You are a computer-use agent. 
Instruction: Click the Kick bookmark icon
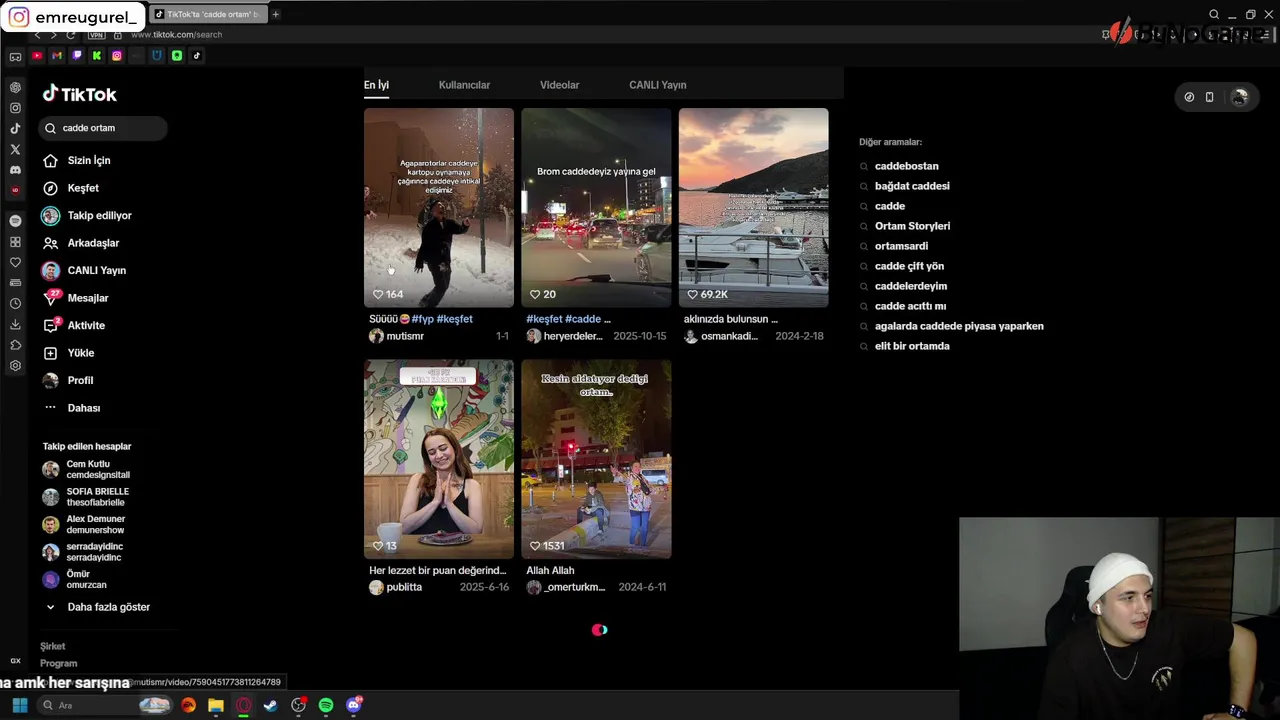97,56
